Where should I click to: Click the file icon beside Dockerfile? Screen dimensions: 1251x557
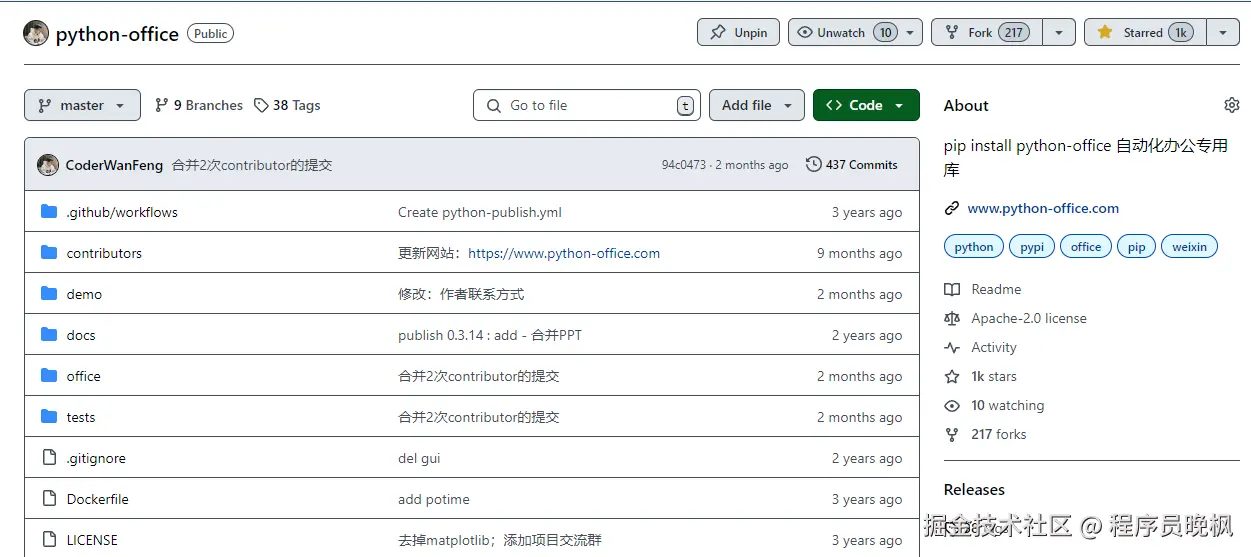pyautogui.click(x=49, y=498)
